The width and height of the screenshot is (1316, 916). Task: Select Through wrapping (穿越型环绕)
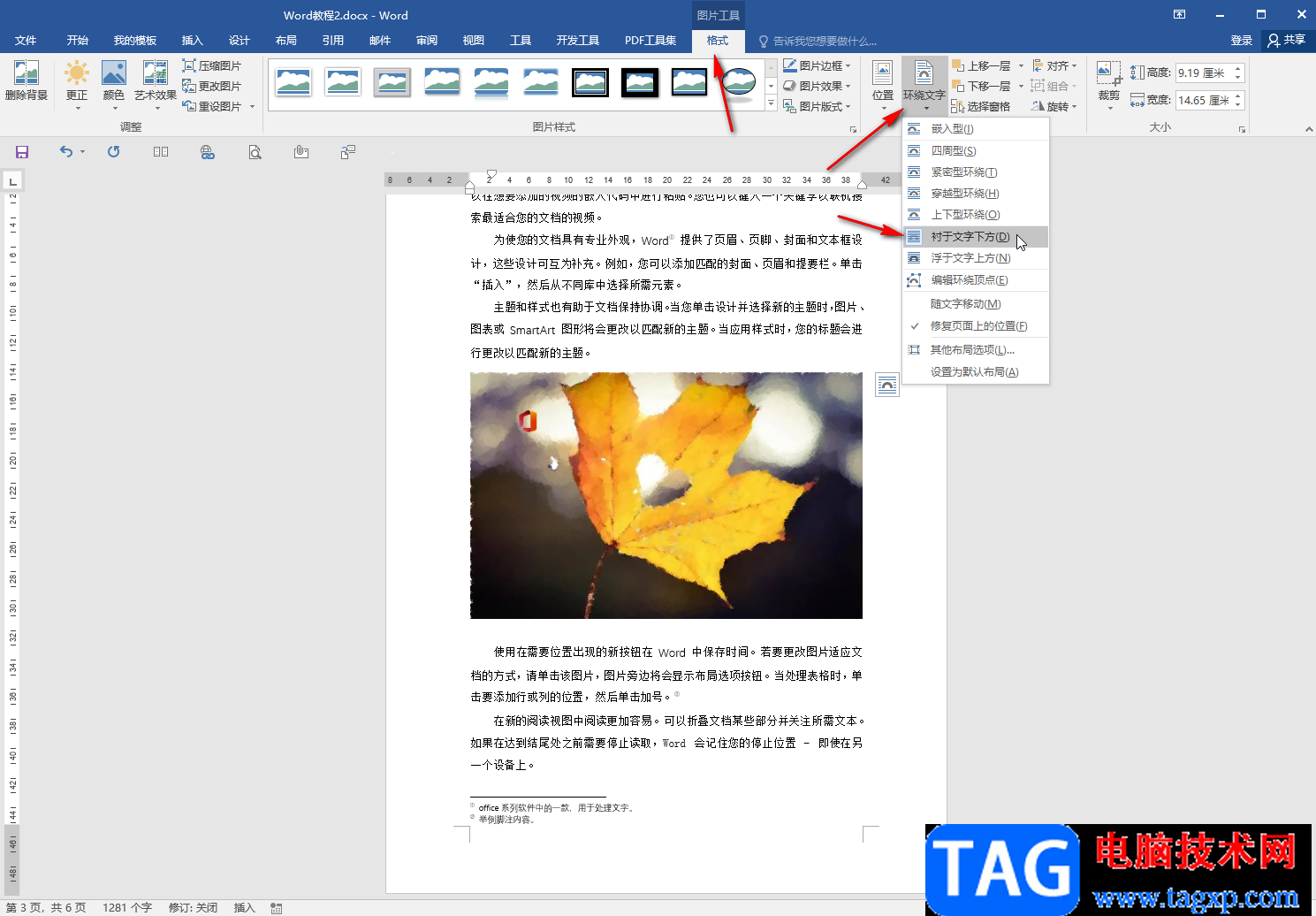point(976,194)
